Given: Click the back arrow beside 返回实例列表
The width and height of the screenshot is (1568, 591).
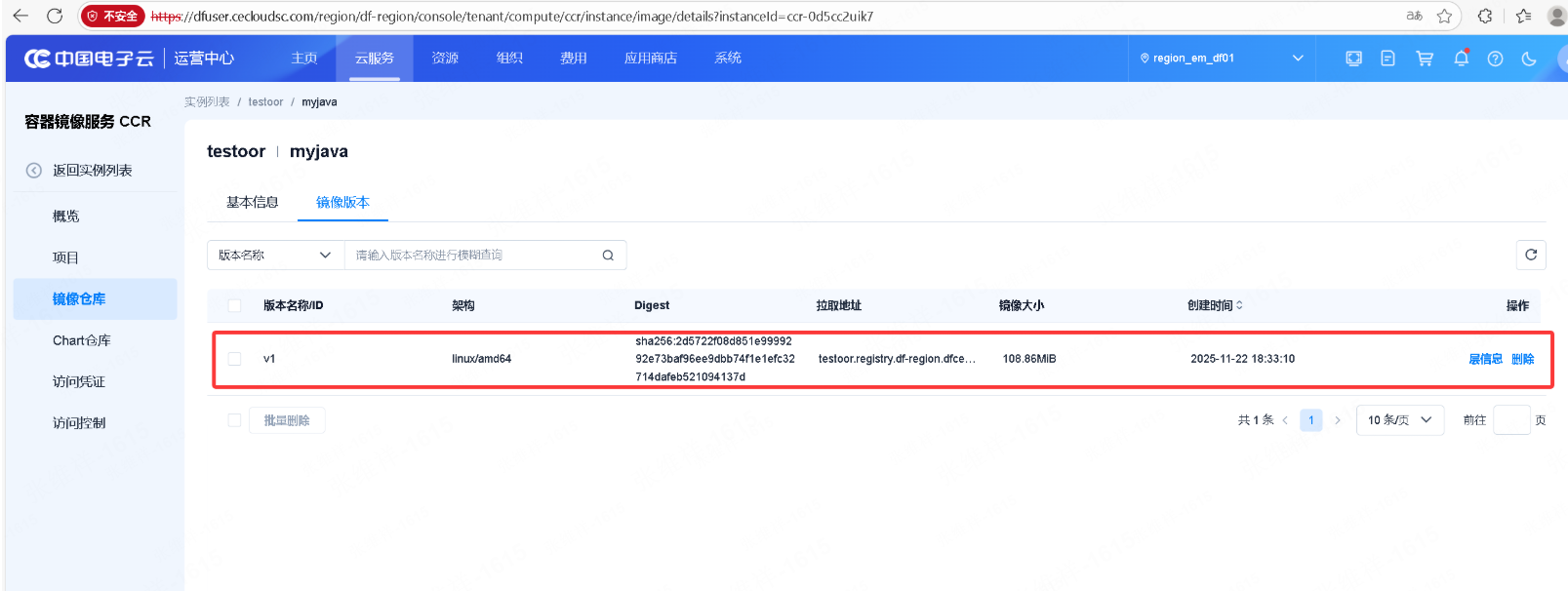Looking at the screenshot, I should (x=34, y=171).
